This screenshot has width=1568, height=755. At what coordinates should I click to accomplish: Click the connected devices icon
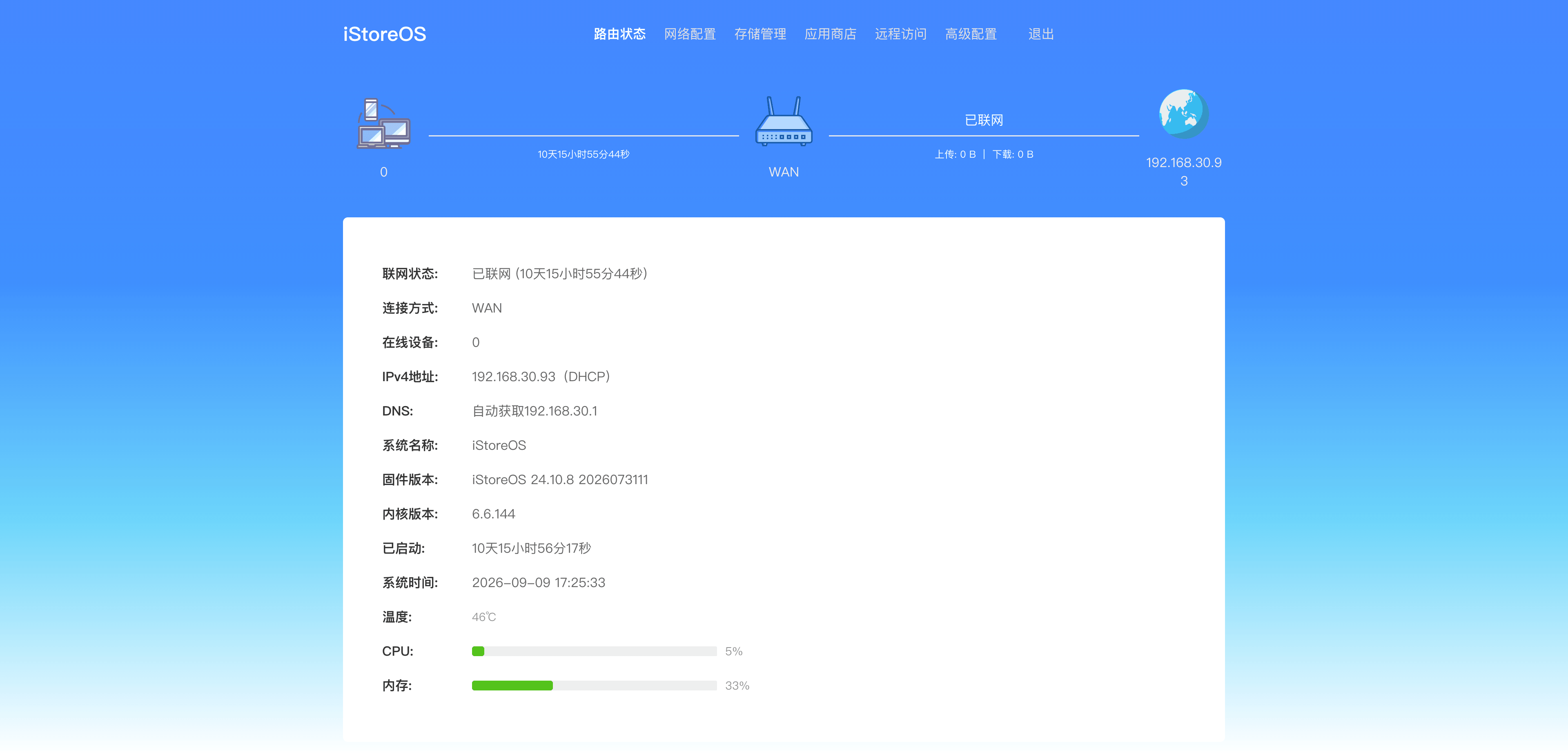pyautogui.click(x=383, y=124)
